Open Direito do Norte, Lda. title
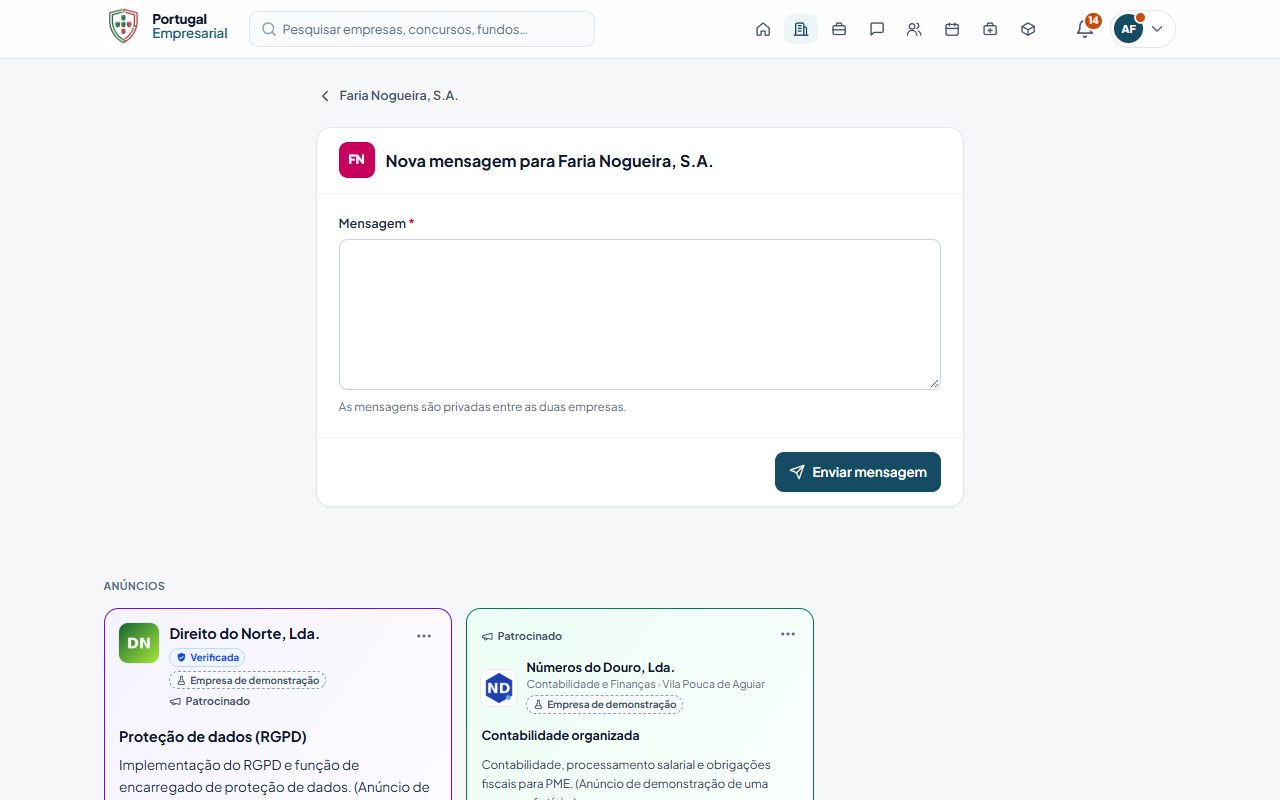 245,634
